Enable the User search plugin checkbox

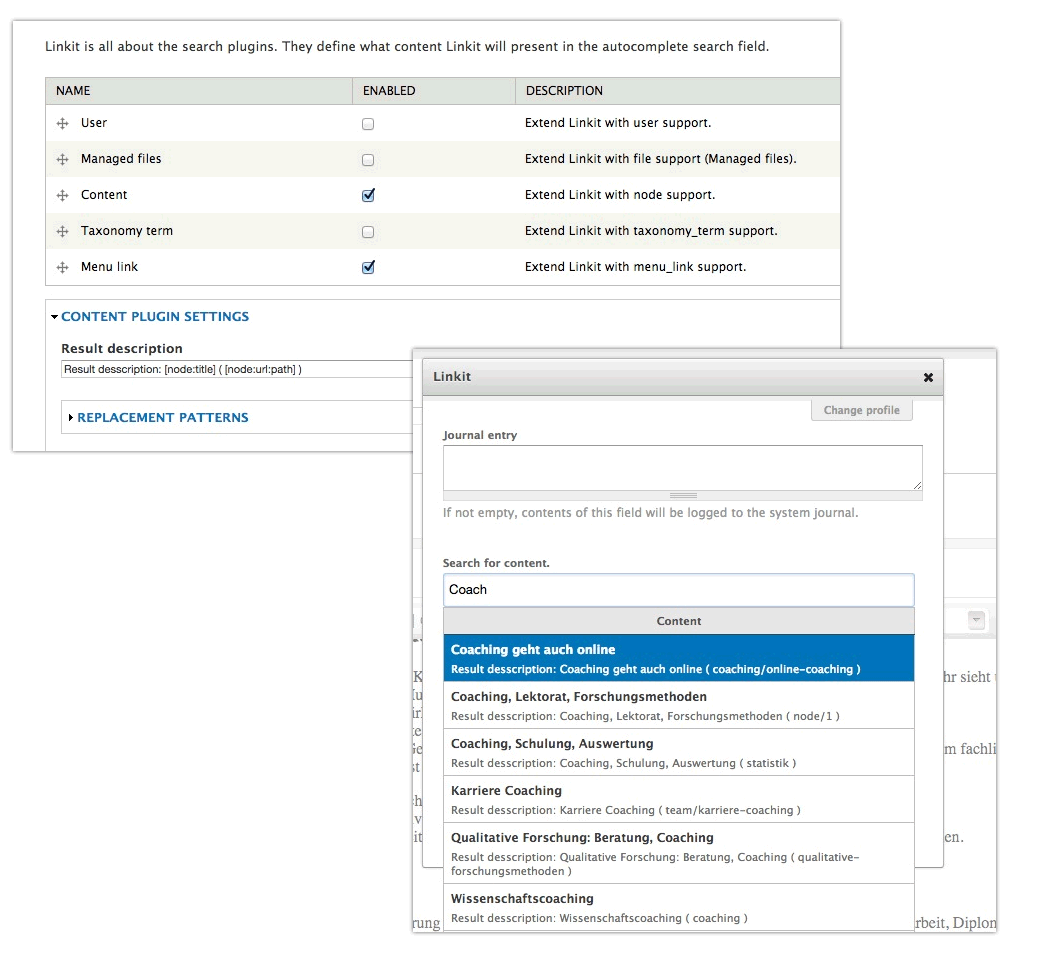pos(368,124)
